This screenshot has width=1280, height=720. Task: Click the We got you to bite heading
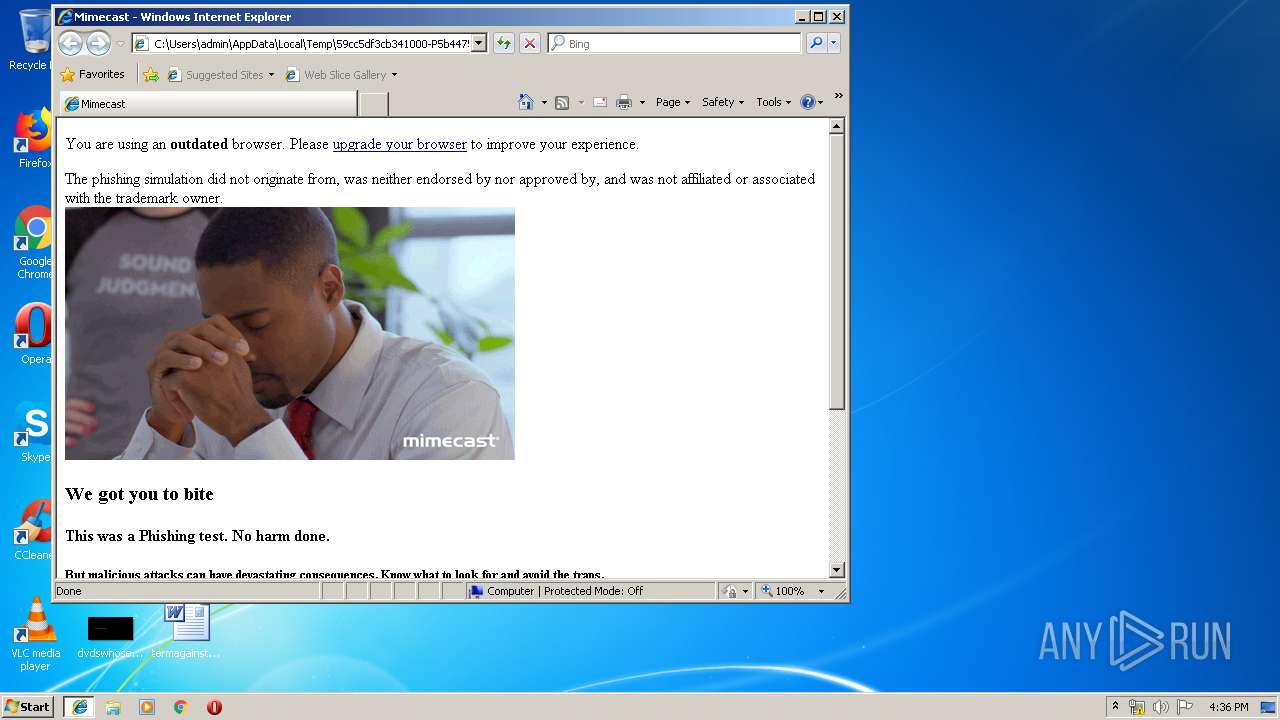[139, 494]
